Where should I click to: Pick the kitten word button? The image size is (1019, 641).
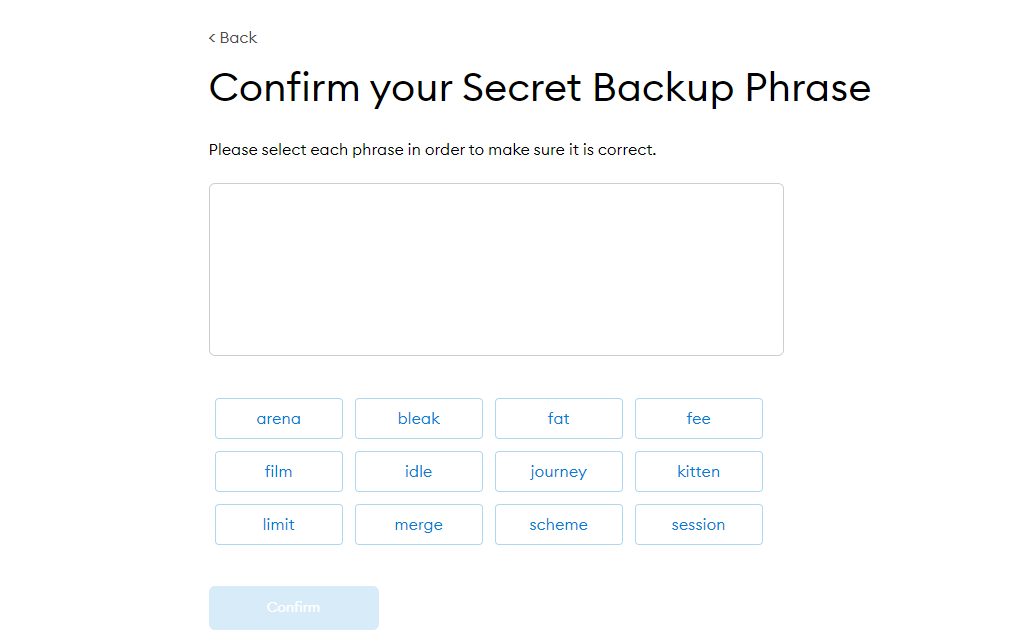tap(699, 471)
